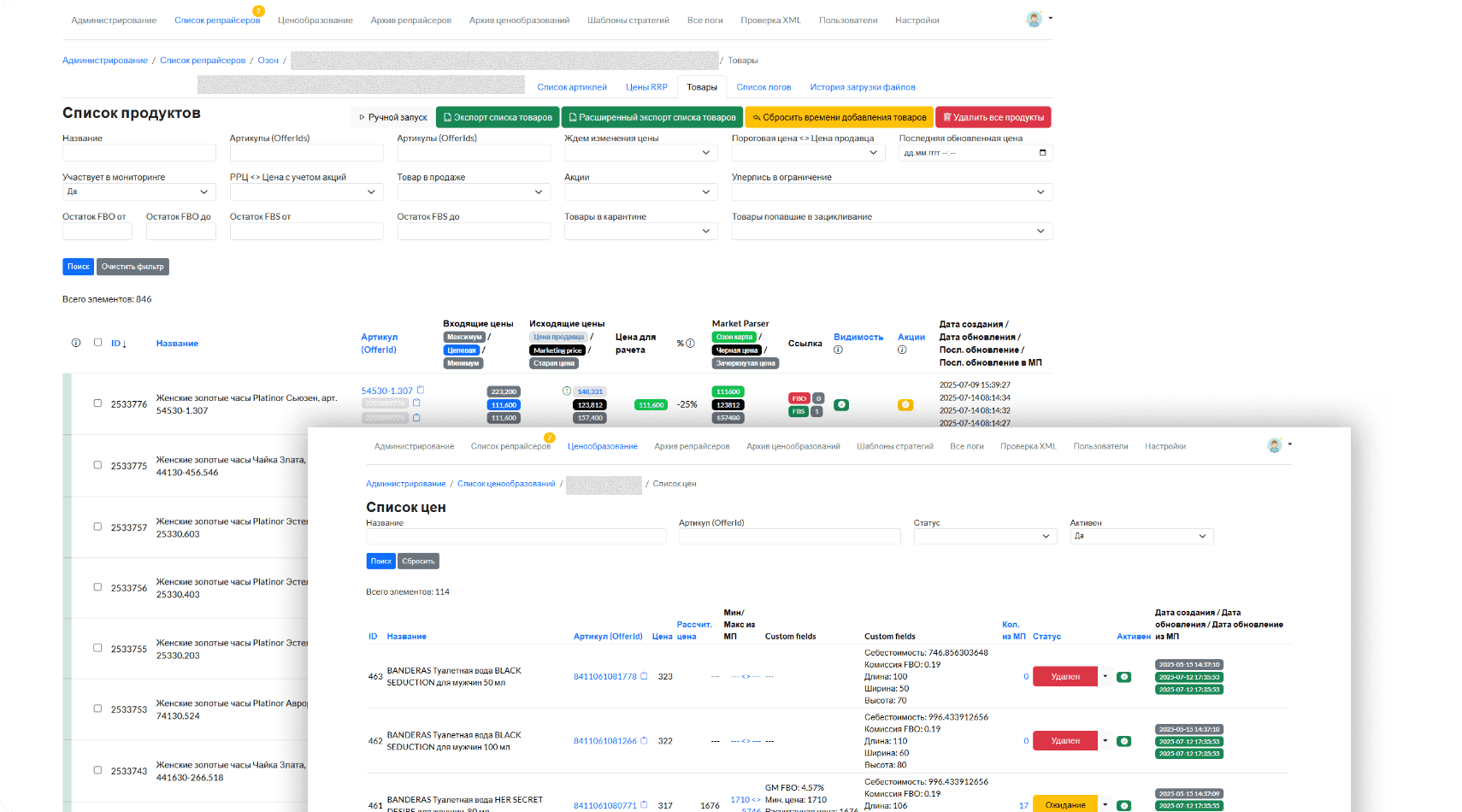This screenshot has width=1462, height=812.
Task: Check the box for product 2533753
Action: click(97, 709)
